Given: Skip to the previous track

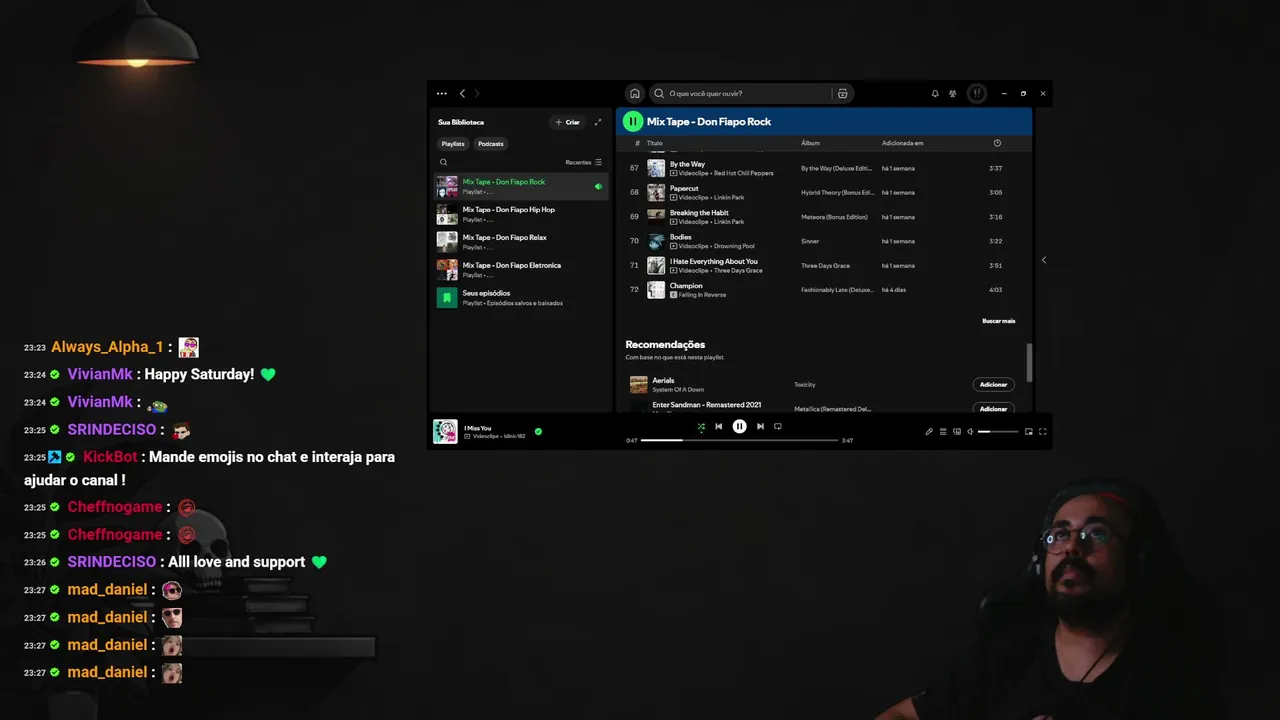Looking at the screenshot, I should pos(718,426).
